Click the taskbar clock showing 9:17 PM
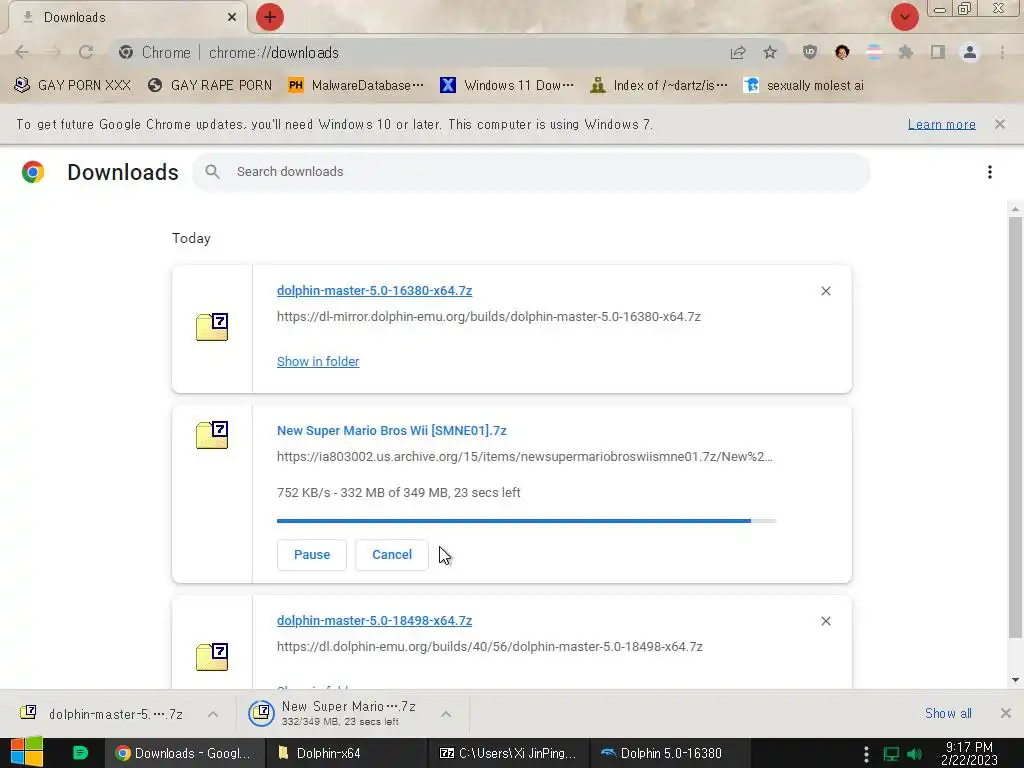This screenshot has width=1024, height=768. tap(969, 753)
